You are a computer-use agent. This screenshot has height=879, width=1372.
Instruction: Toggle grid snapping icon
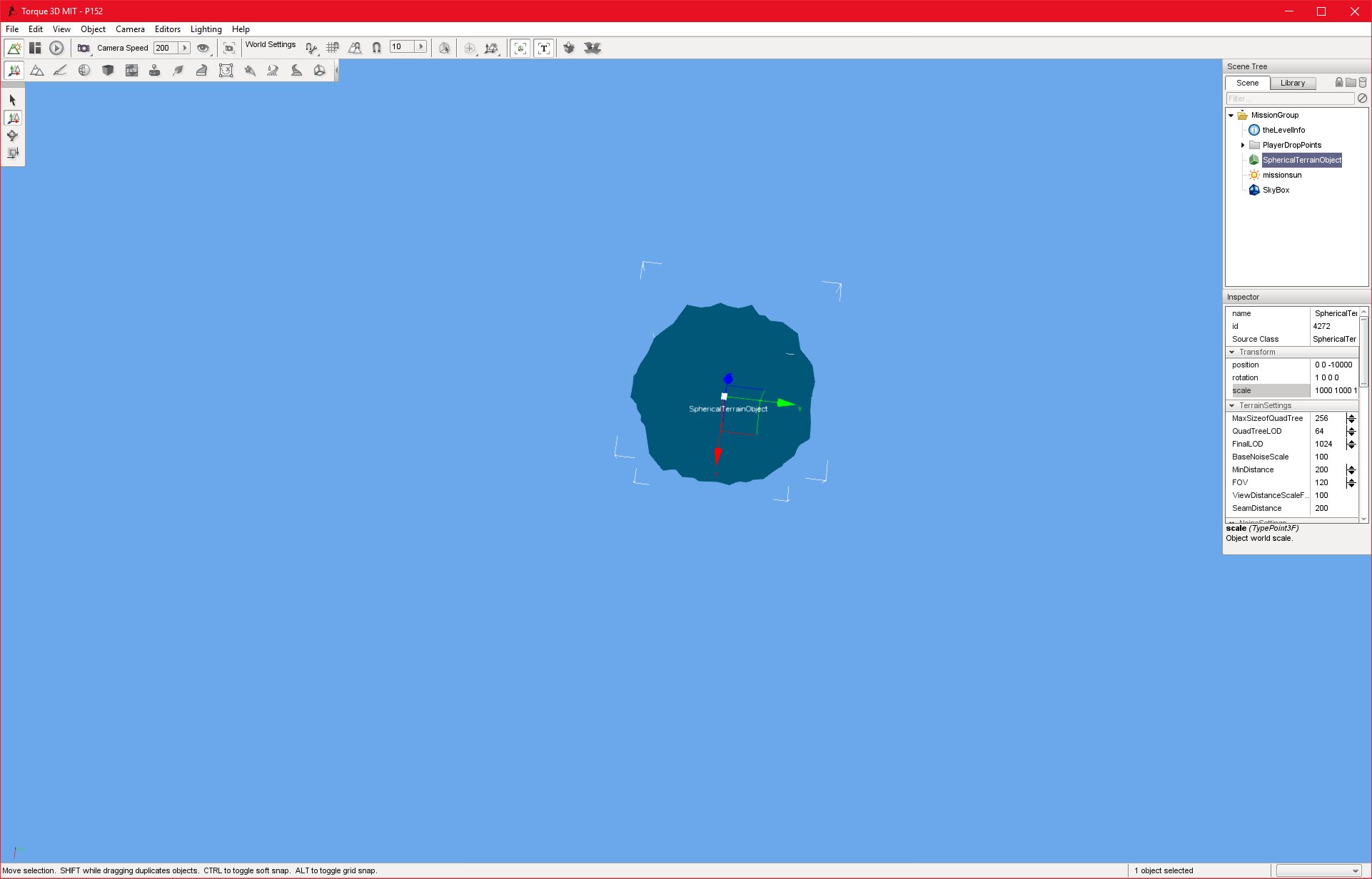(x=333, y=48)
